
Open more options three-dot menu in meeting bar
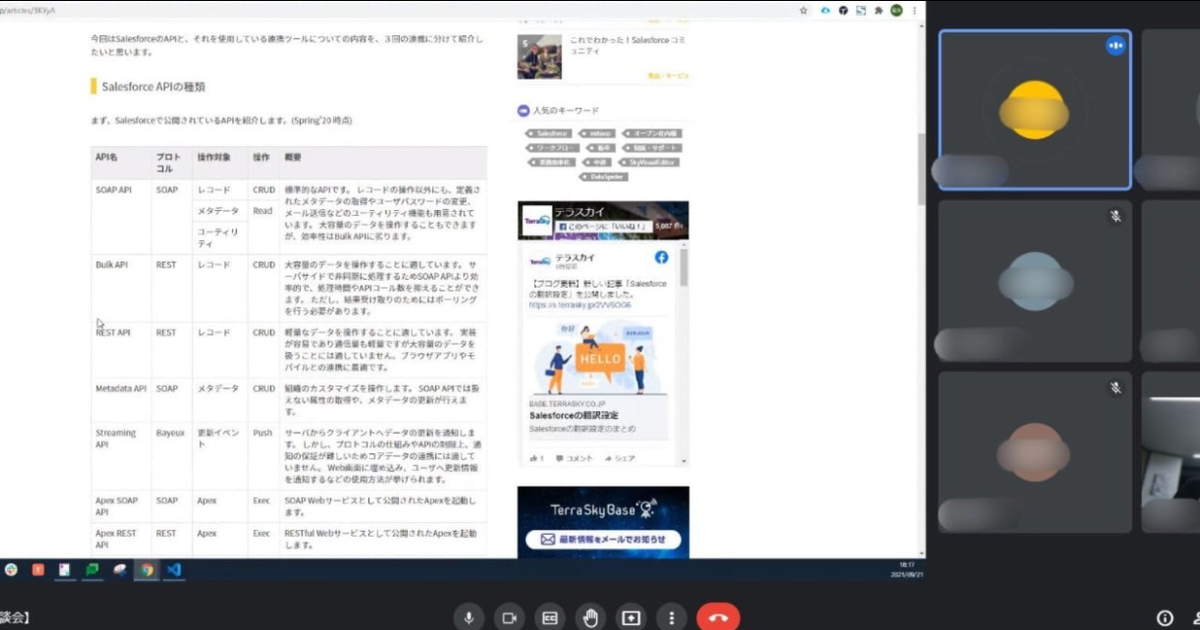click(671, 617)
